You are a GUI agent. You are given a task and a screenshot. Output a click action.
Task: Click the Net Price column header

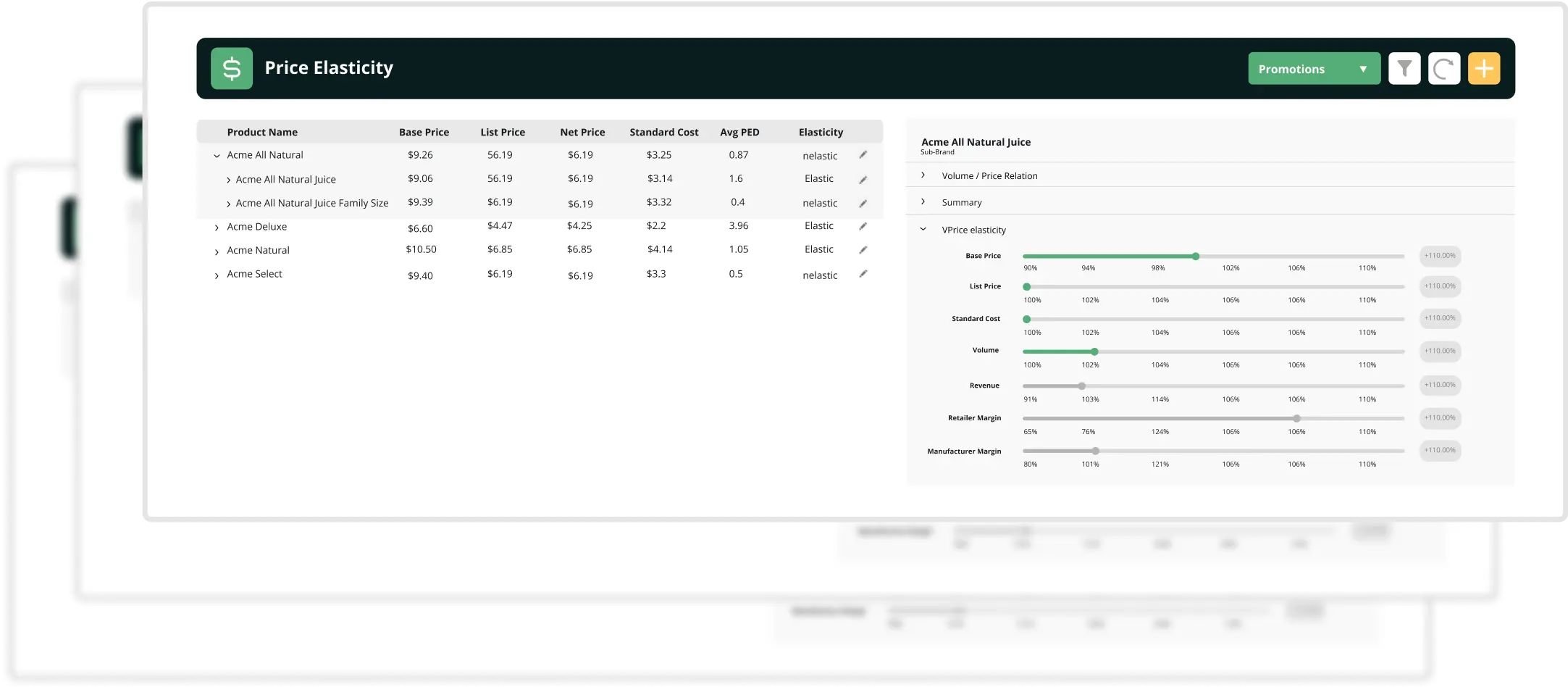coord(582,133)
